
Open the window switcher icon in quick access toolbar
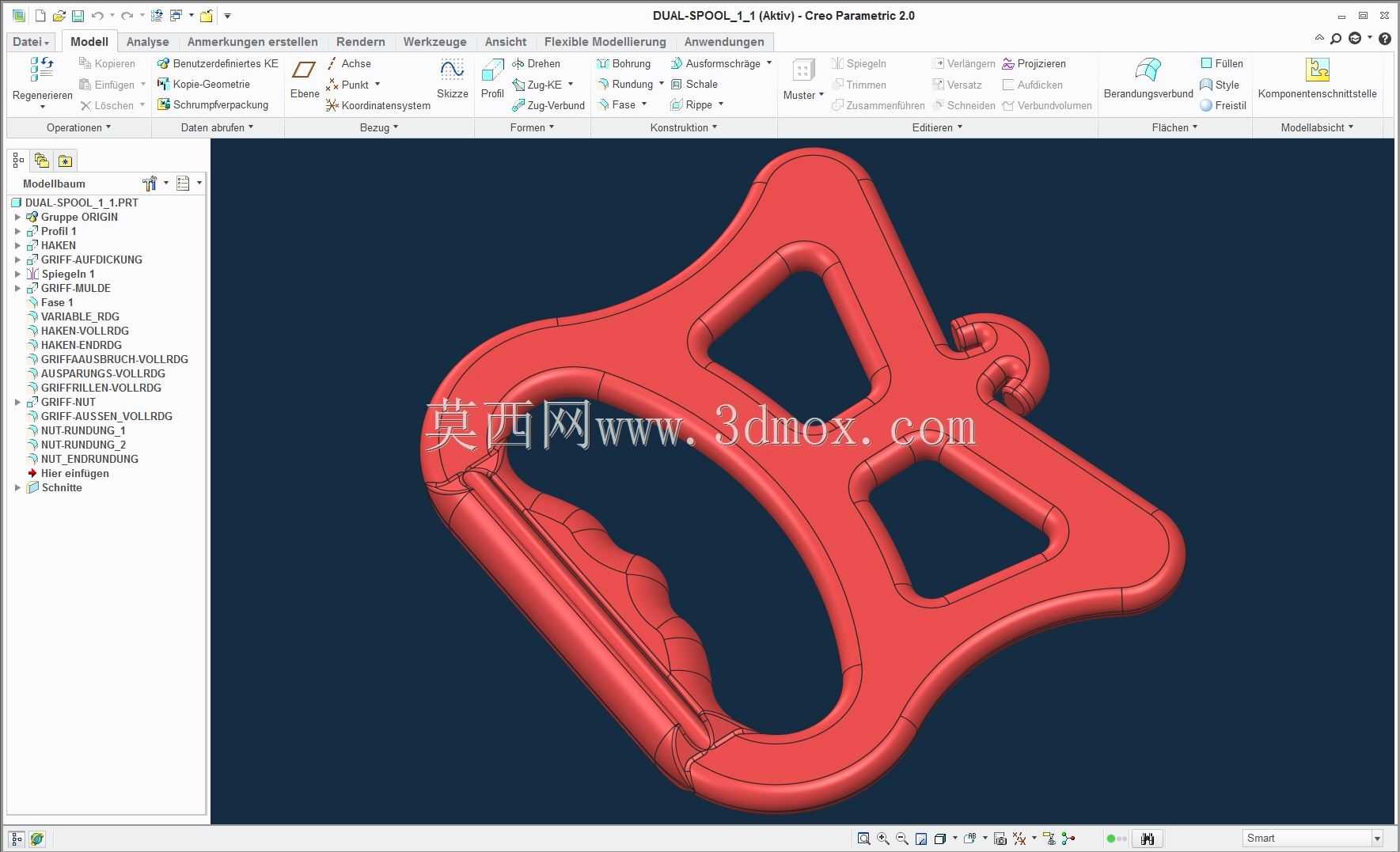[176, 16]
